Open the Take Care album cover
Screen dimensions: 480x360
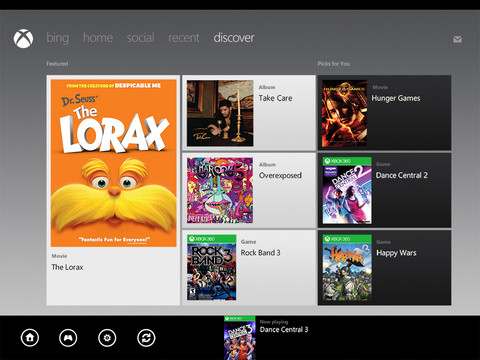(x=220, y=113)
